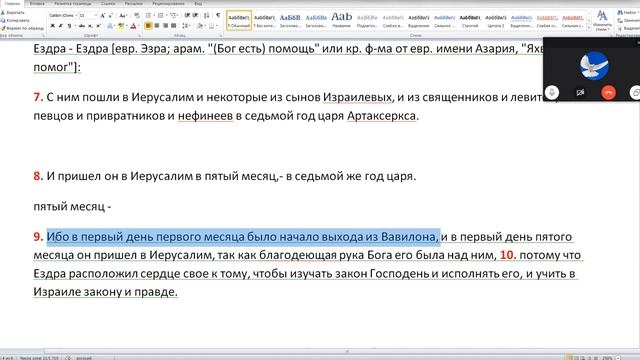Click the numbered list icon
The width and height of the screenshot is (640, 360).
[x=160, y=15]
